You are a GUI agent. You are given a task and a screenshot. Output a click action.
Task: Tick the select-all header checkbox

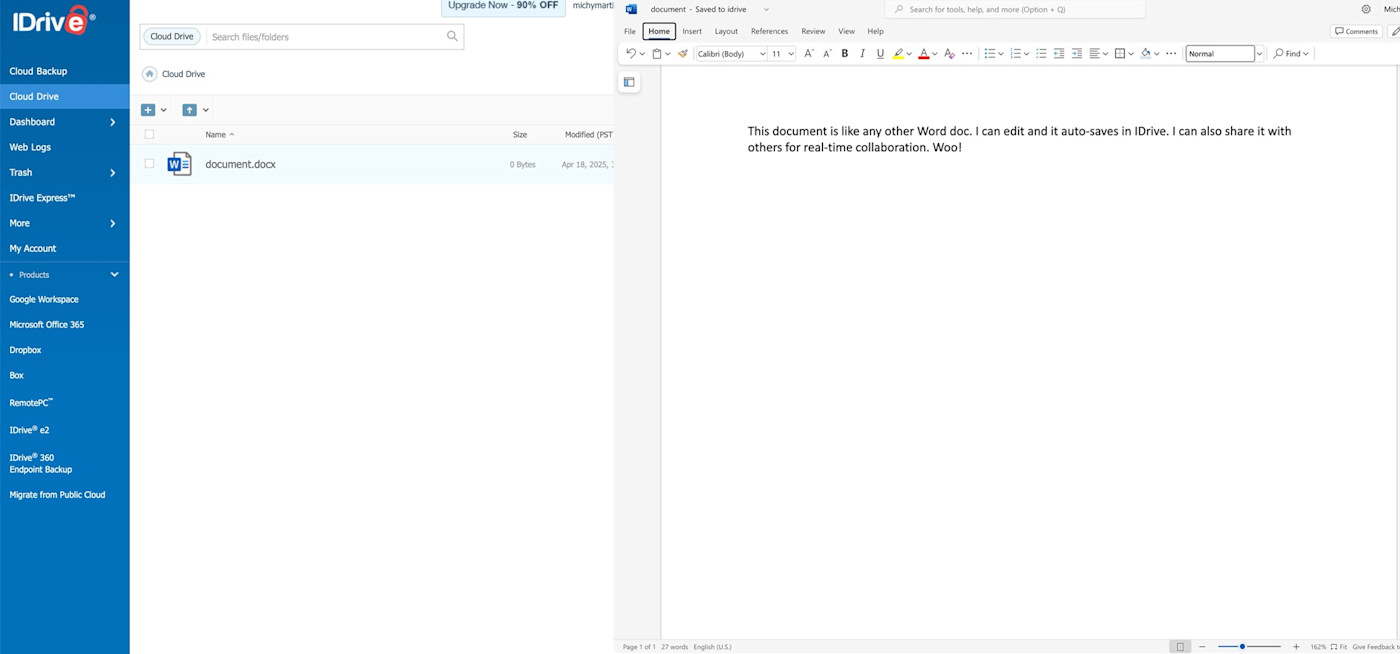coord(149,134)
